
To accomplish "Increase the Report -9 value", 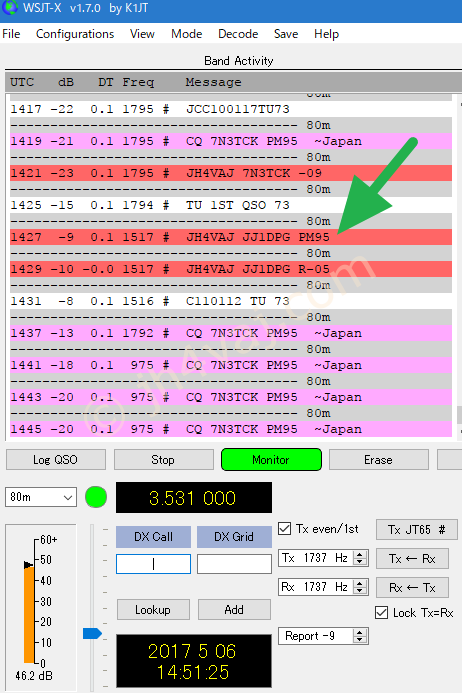I will click(360, 632).
